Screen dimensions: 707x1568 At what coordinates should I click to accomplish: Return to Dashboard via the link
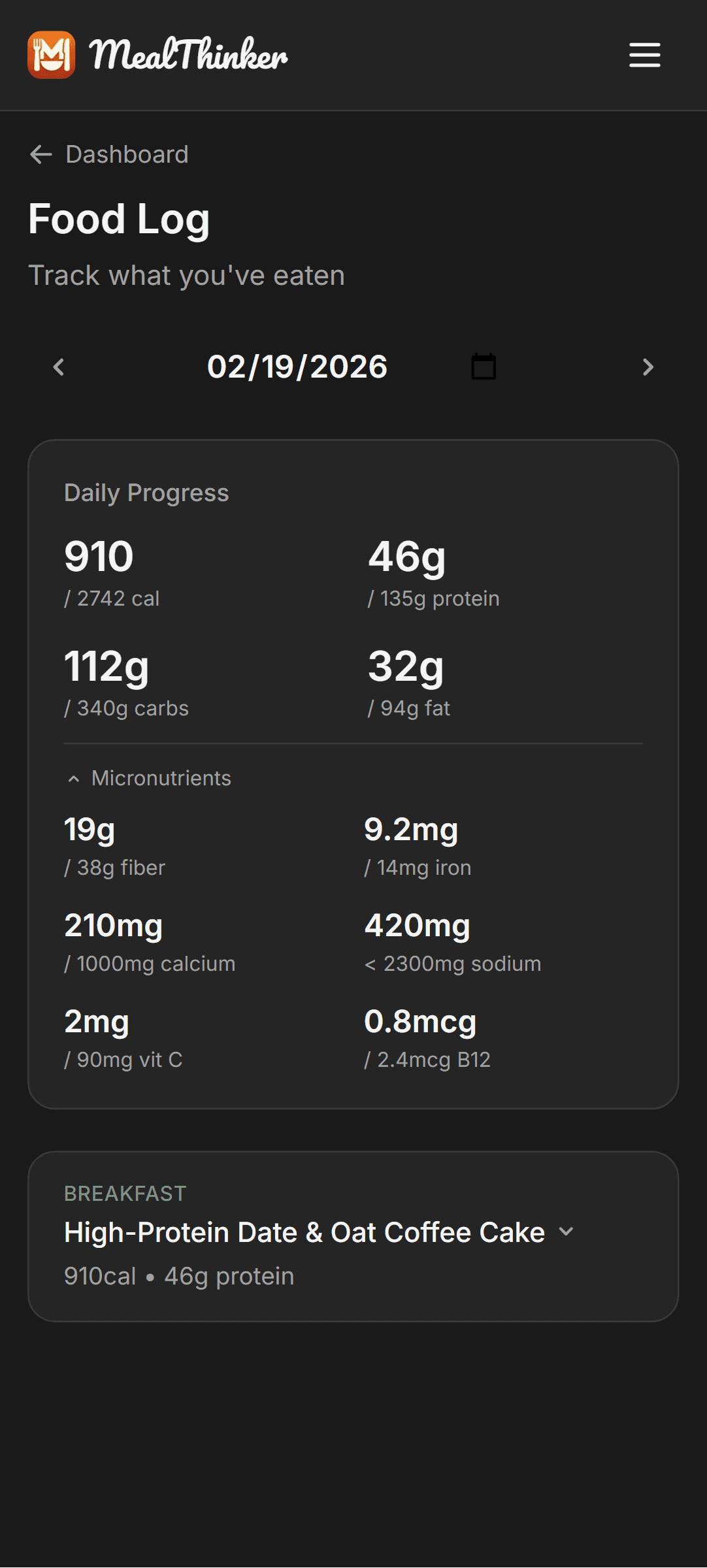pyautogui.click(x=126, y=154)
